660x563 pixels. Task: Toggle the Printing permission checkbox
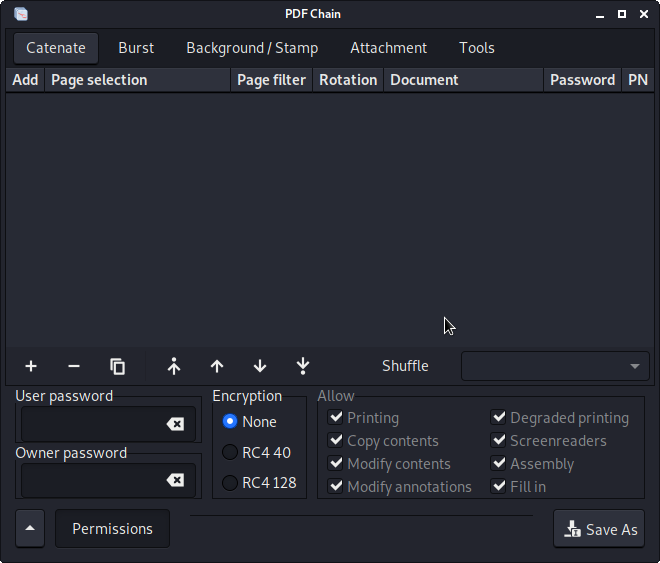[335, 417]
